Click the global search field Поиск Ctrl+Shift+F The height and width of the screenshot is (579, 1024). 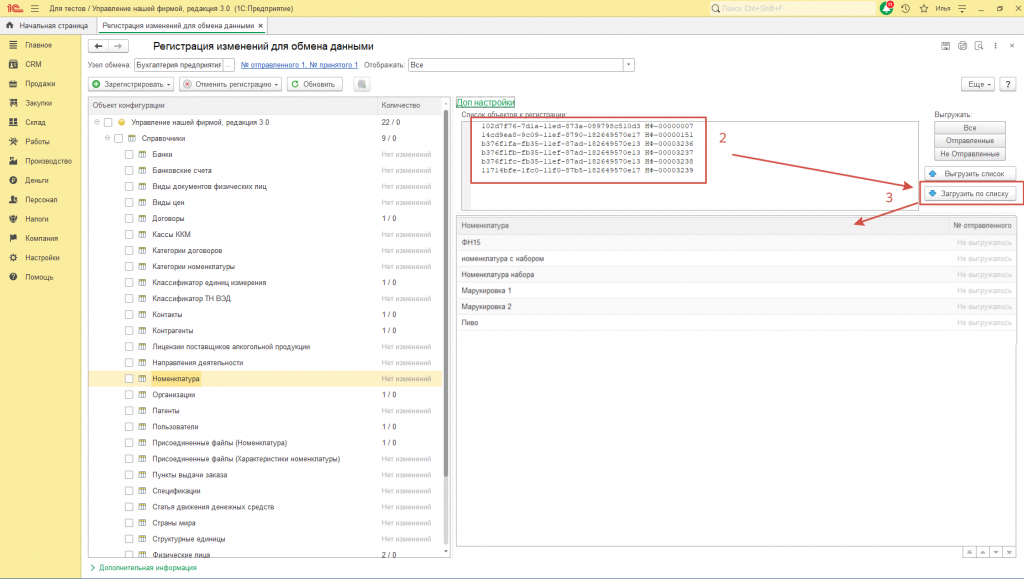(x=793, y=8)
